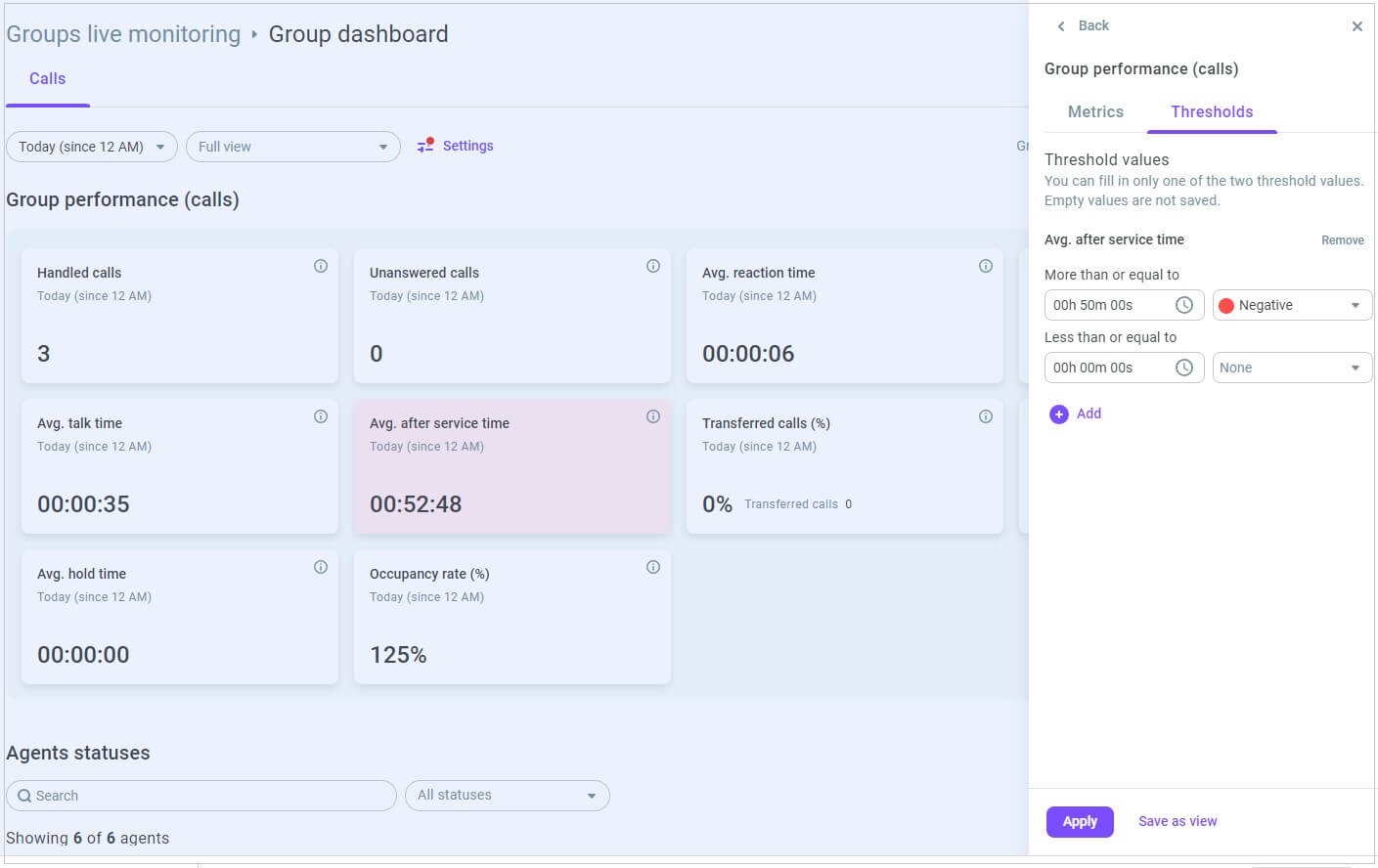Open the None status dropdown

(x=1292, y=368)
